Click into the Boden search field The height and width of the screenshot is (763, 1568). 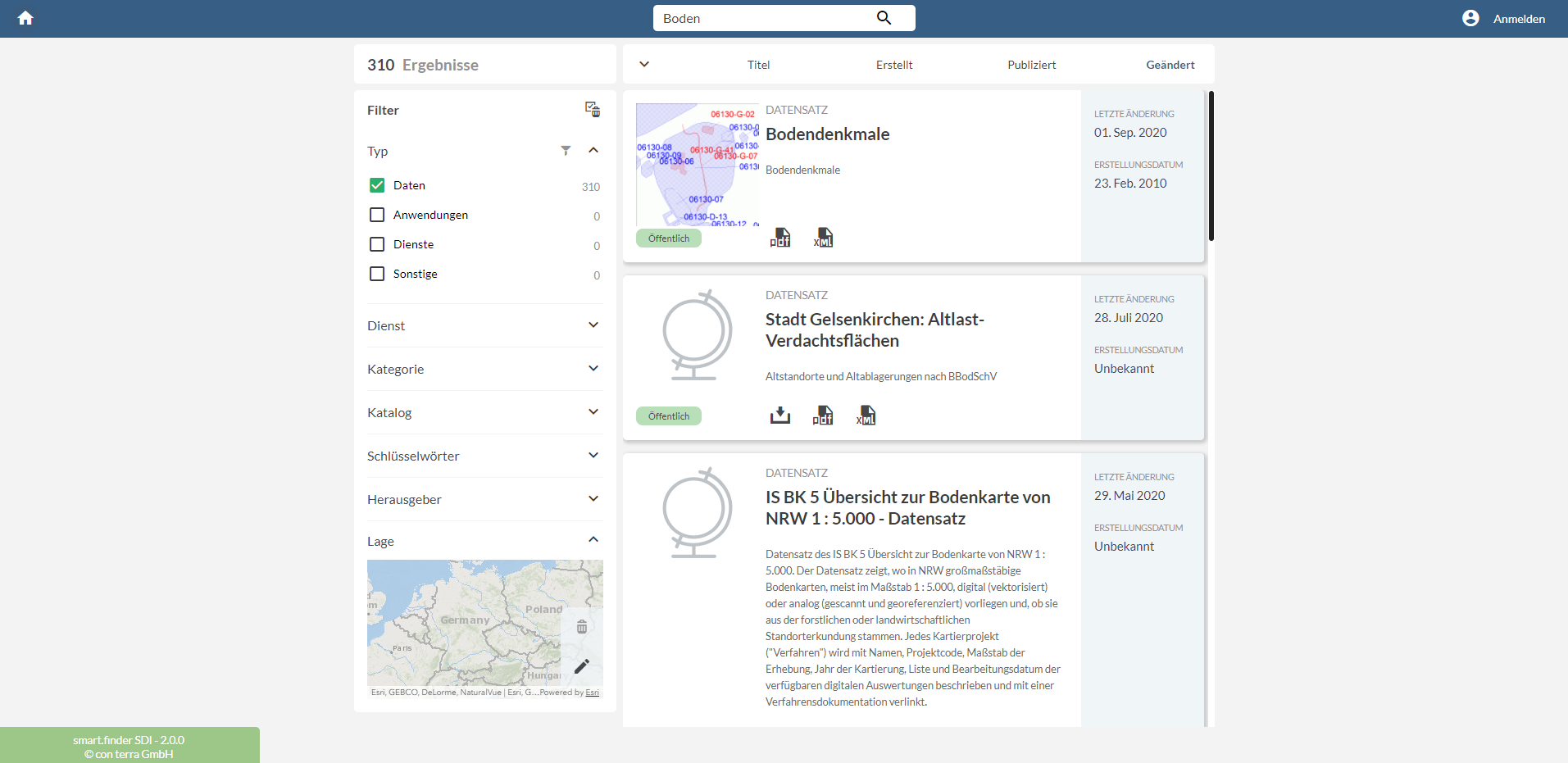762,18
